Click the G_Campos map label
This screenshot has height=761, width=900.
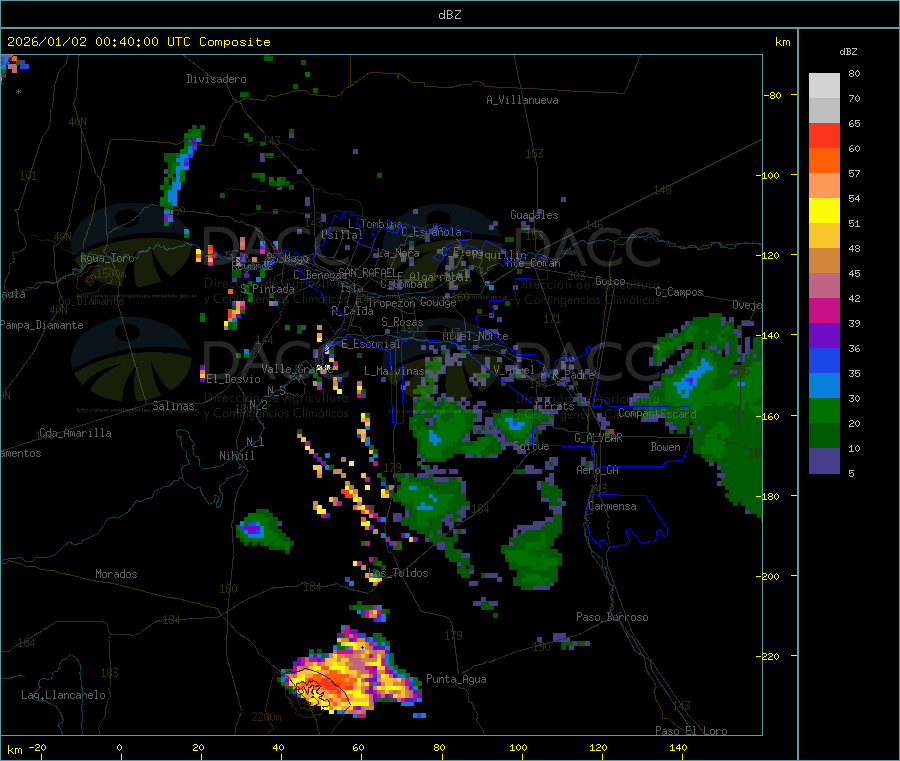click(679, 292)
